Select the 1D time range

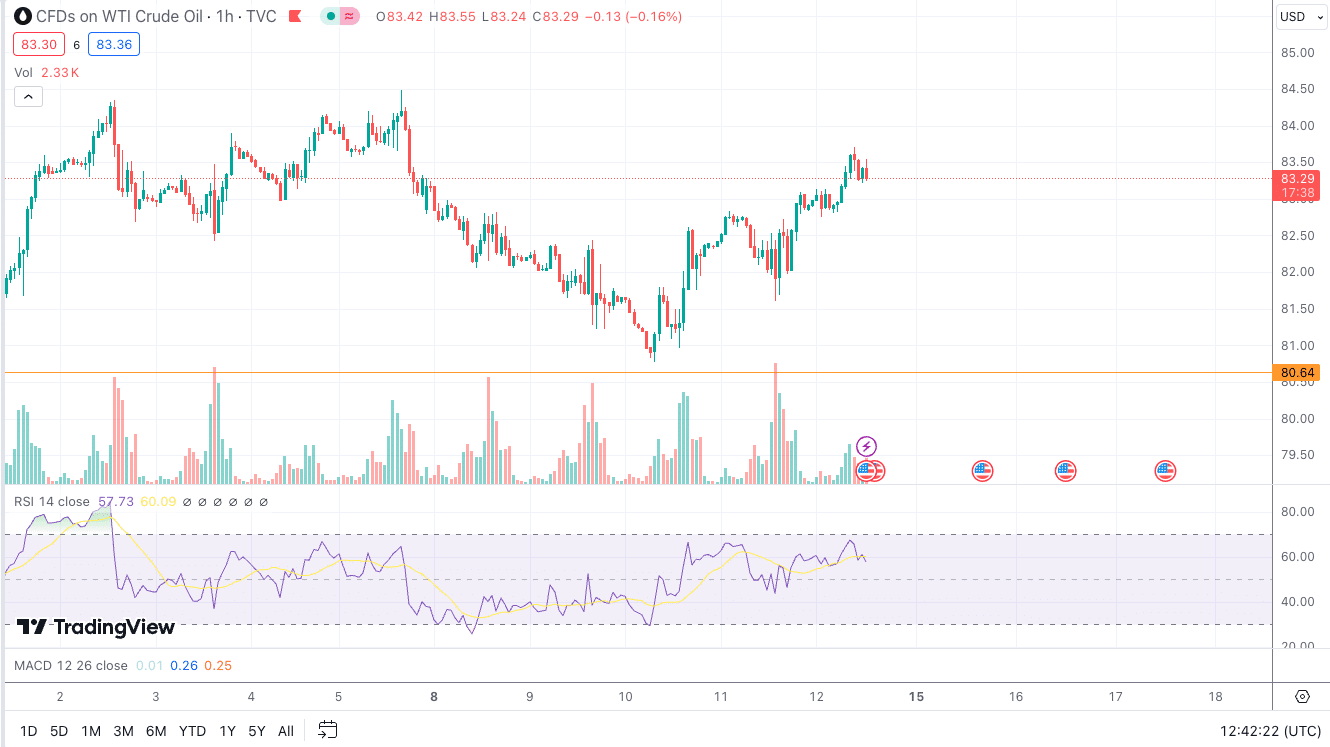[x=28, y=731]
